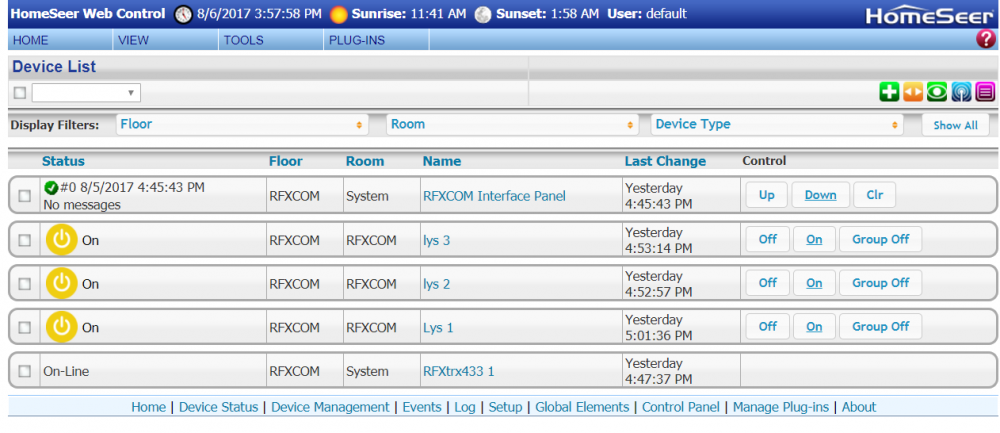Image resolution: width=1000 pixels, height=433 pixels.
Task: Sort devices by the Last Change column header
Action: tap(665, 161)
